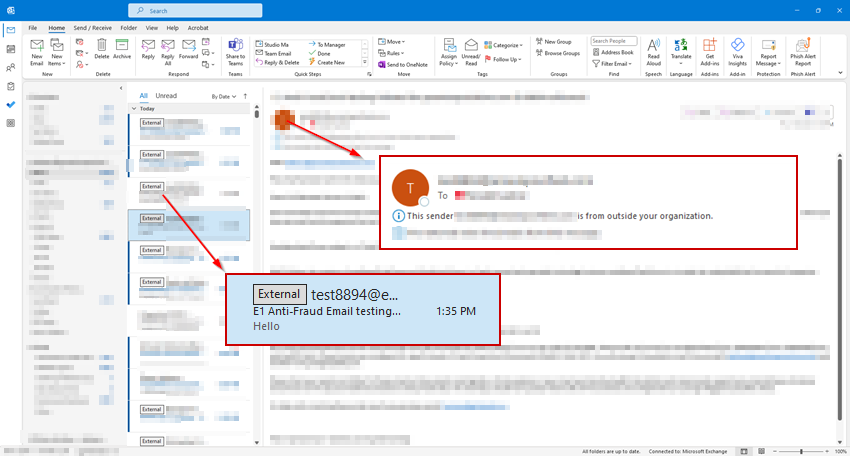Click Reply All in the ribbon
This screenshot has width=850, height=456.
click(x=168, y=52)
